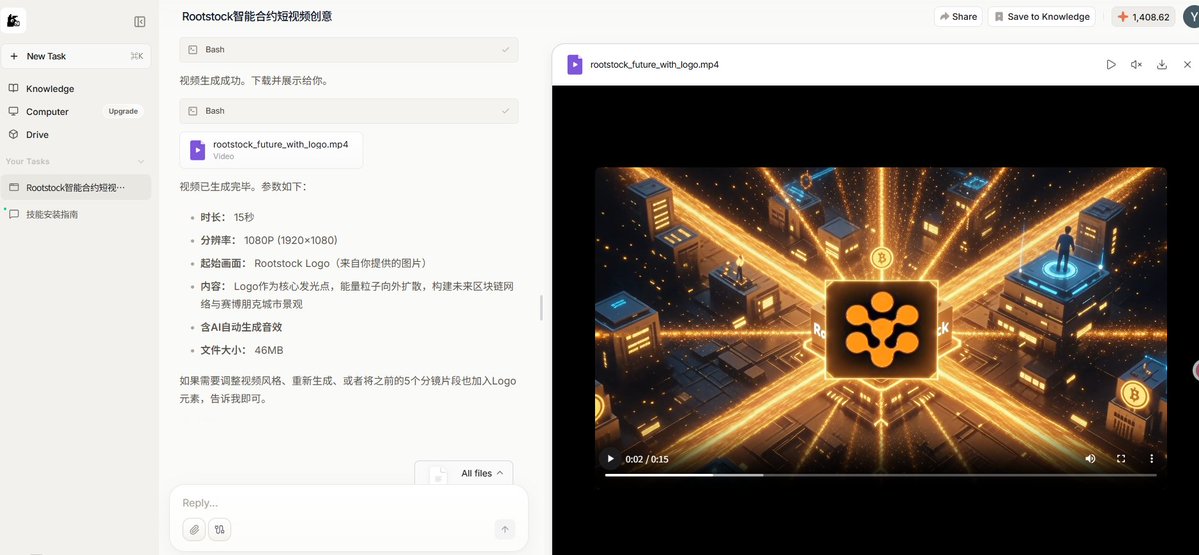Screen dimensions: 1199x555
Task: Click the 视频生成成功 message text
Action: pos(254,80)
